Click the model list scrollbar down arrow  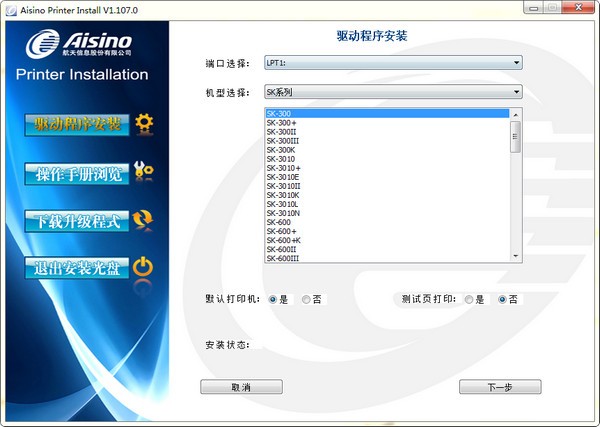(x=515, y=256)
